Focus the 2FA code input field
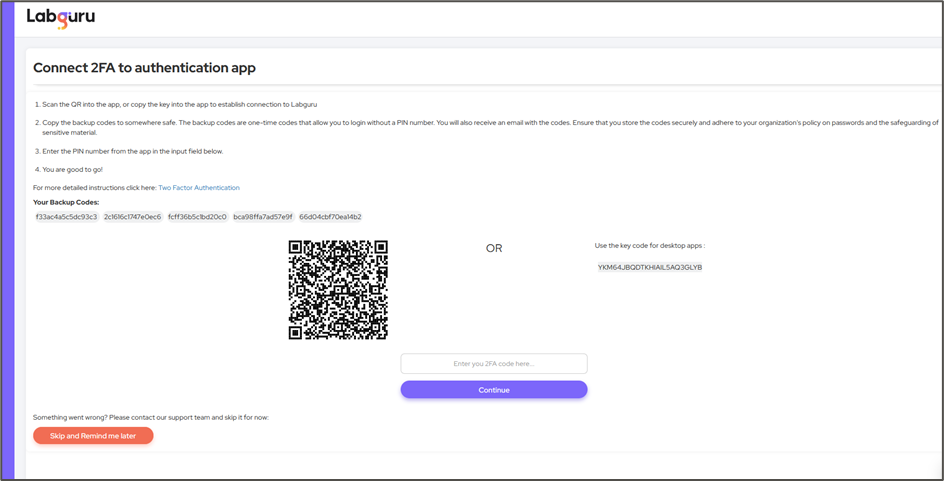This screenshot has width=944, height=481. [x=493, y=364]
